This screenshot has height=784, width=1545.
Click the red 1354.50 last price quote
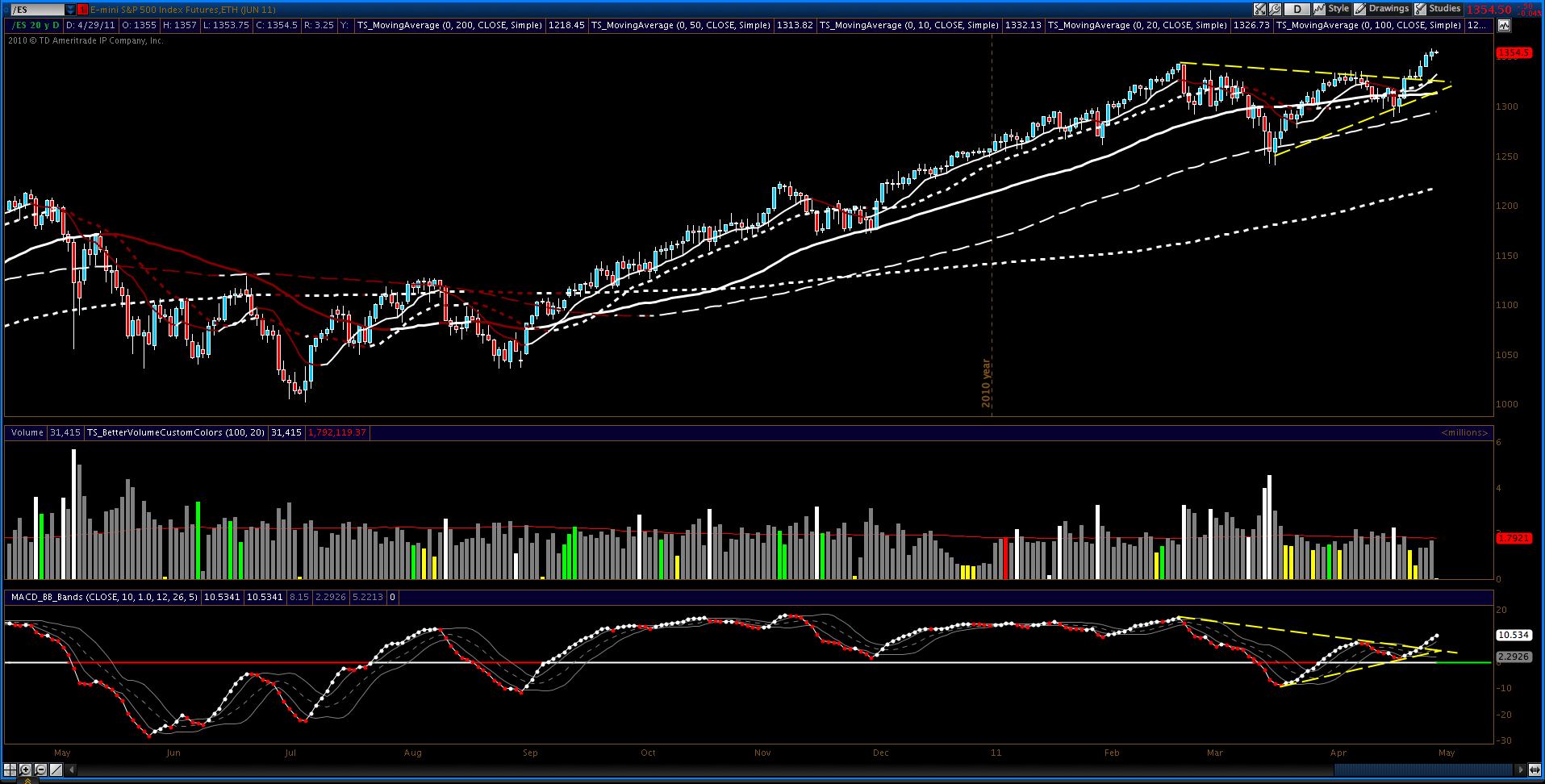coord(1489,10)
